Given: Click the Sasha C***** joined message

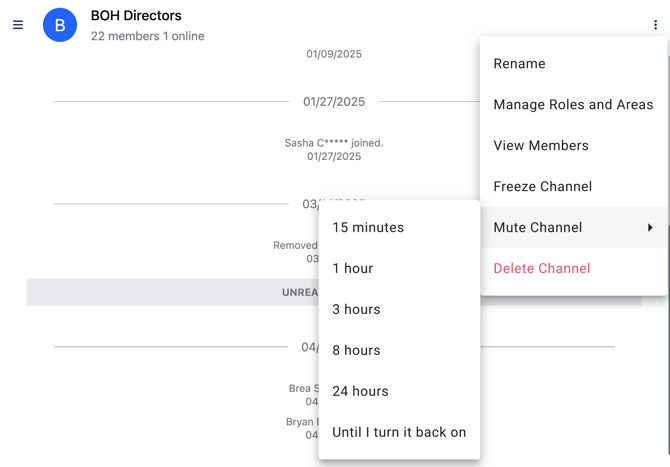Looking at the screenshot, I should click(334, 143).
